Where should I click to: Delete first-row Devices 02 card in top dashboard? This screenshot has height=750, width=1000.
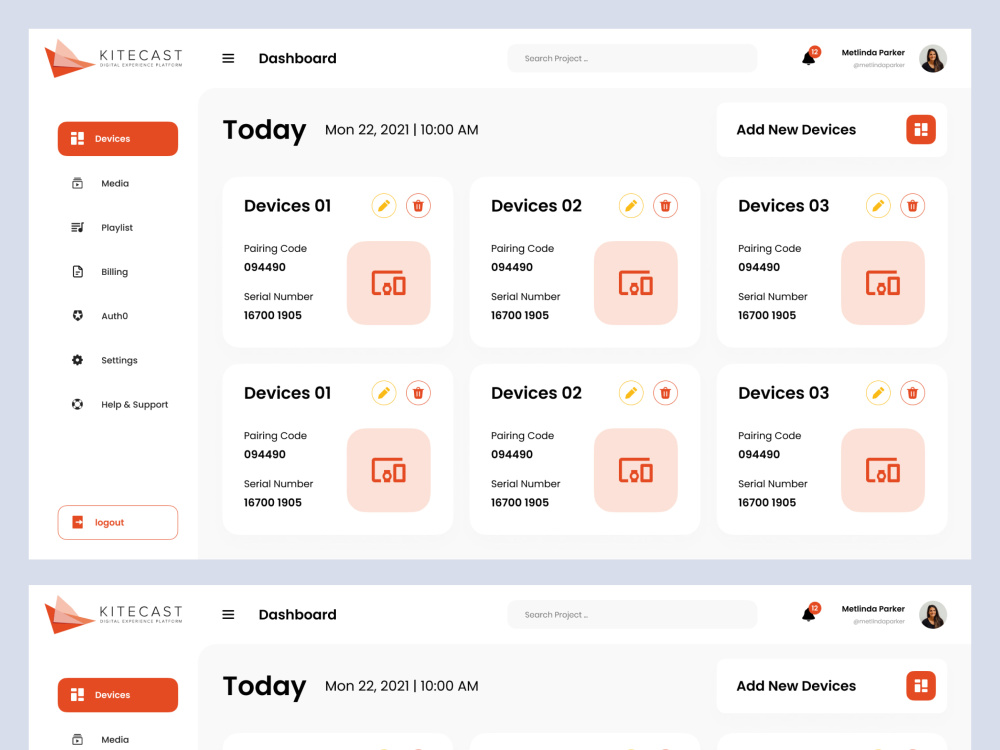(x=665, y=206)
